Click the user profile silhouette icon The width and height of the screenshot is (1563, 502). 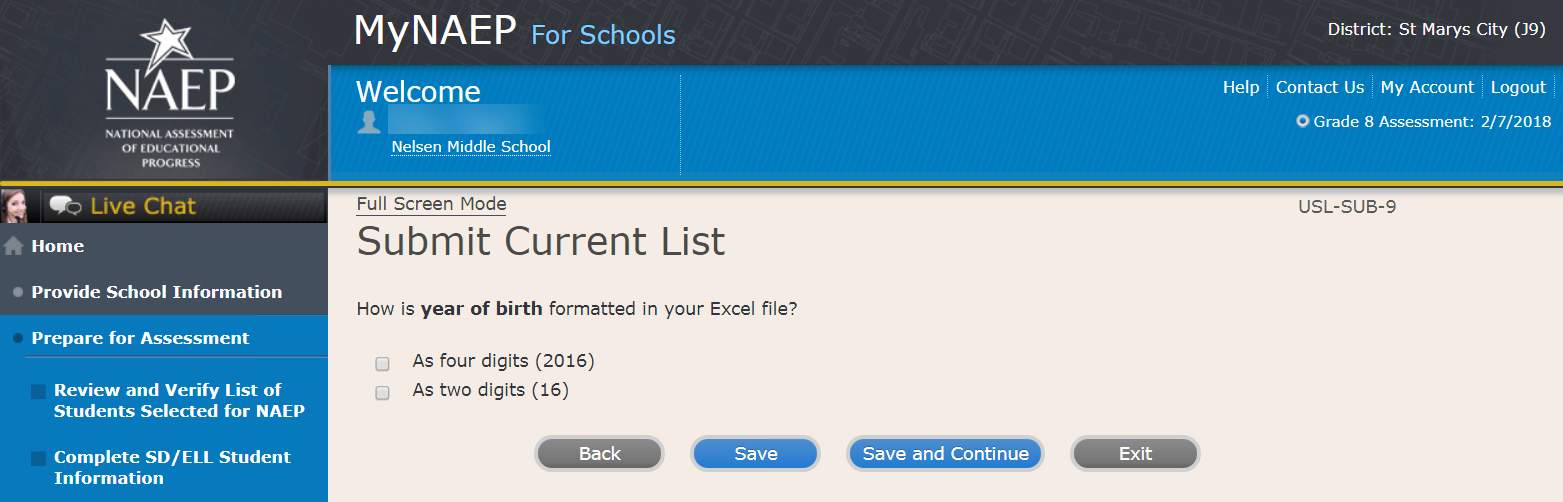point(369,122)
